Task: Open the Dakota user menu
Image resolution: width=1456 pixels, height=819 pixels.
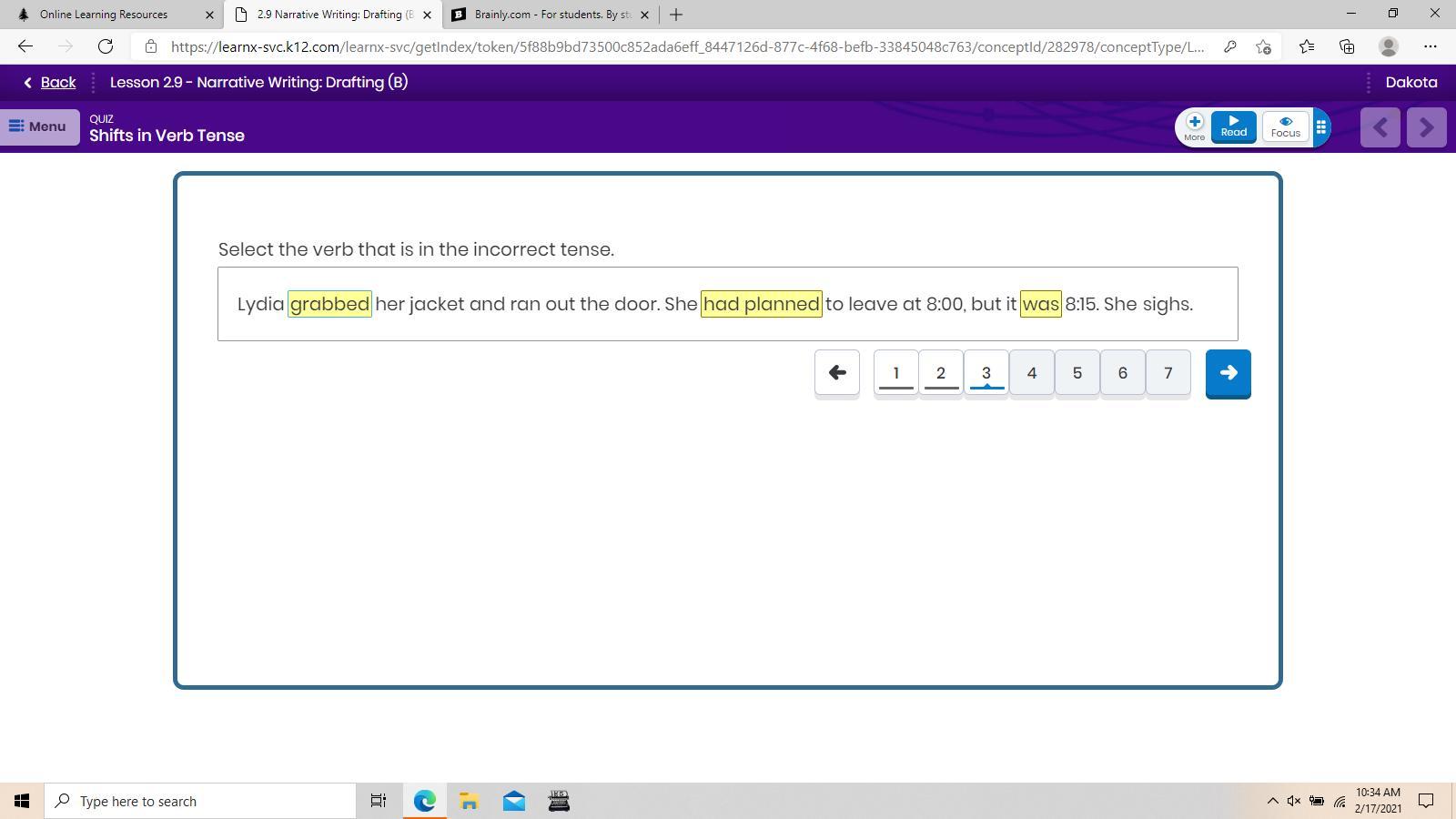Action: point(1410,83)
